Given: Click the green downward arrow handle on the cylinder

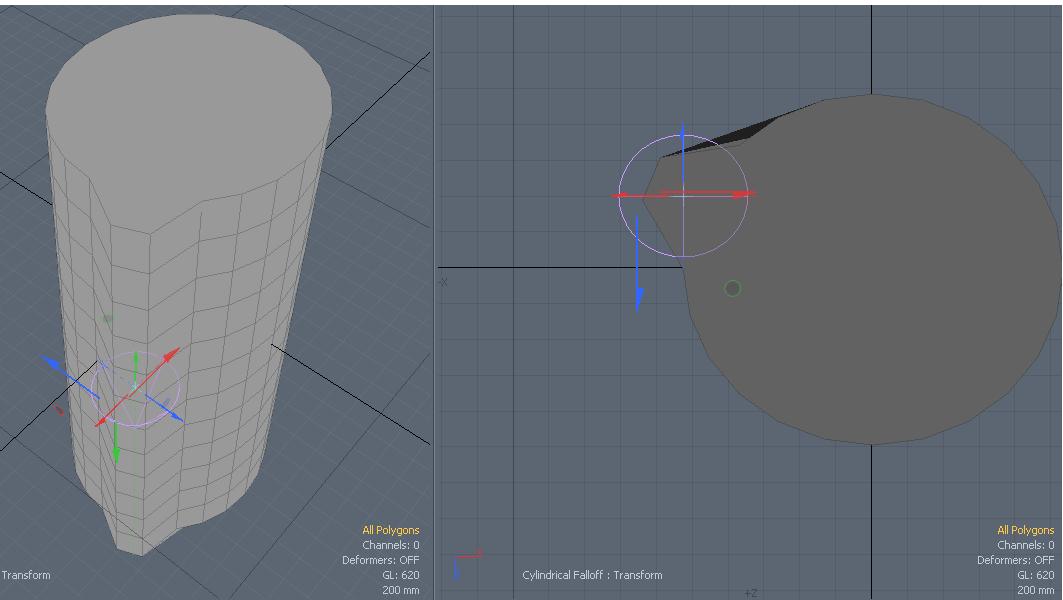Looking at the screenshot, I should 117,452.
